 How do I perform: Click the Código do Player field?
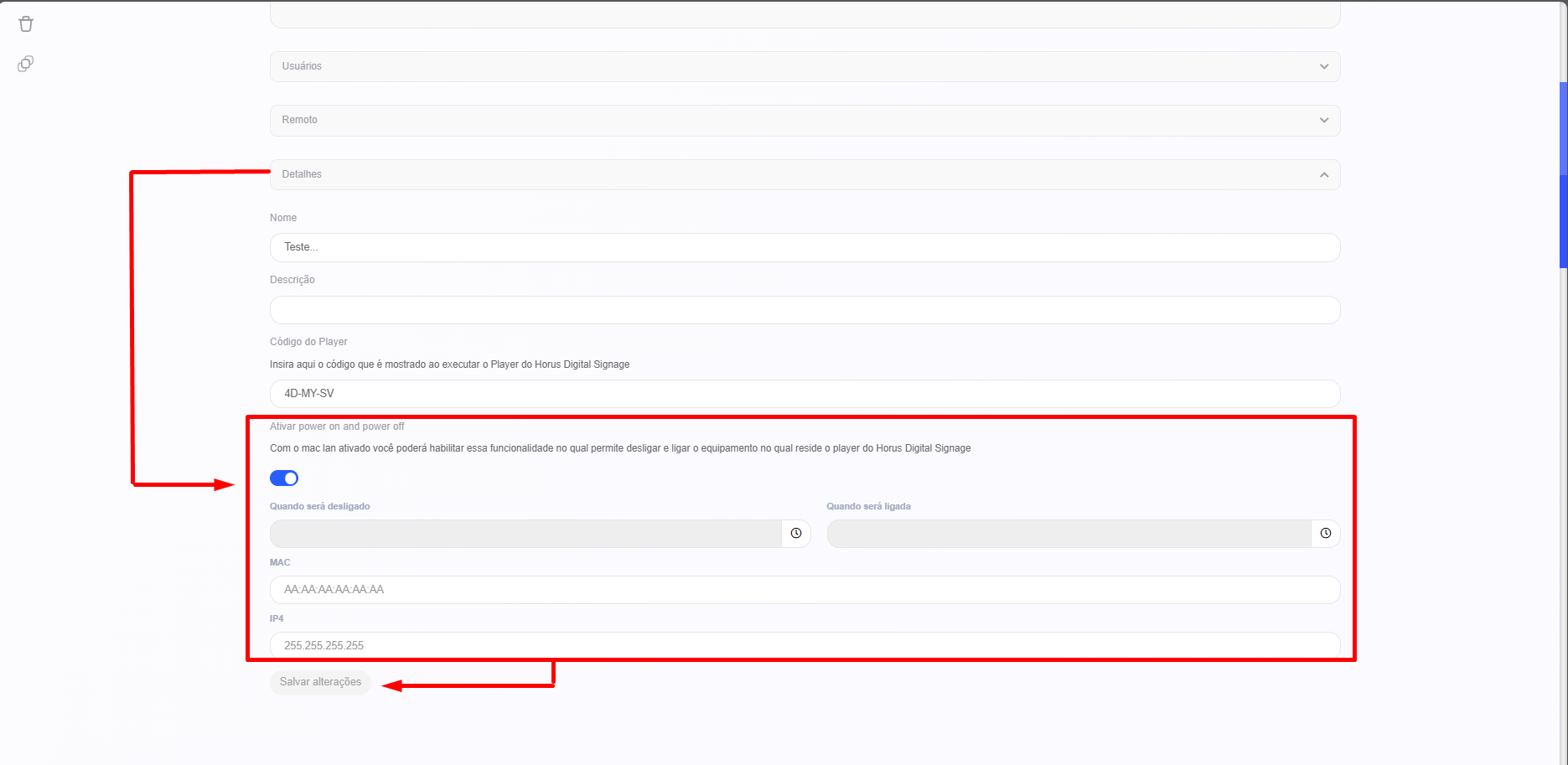tap(805, 394)
